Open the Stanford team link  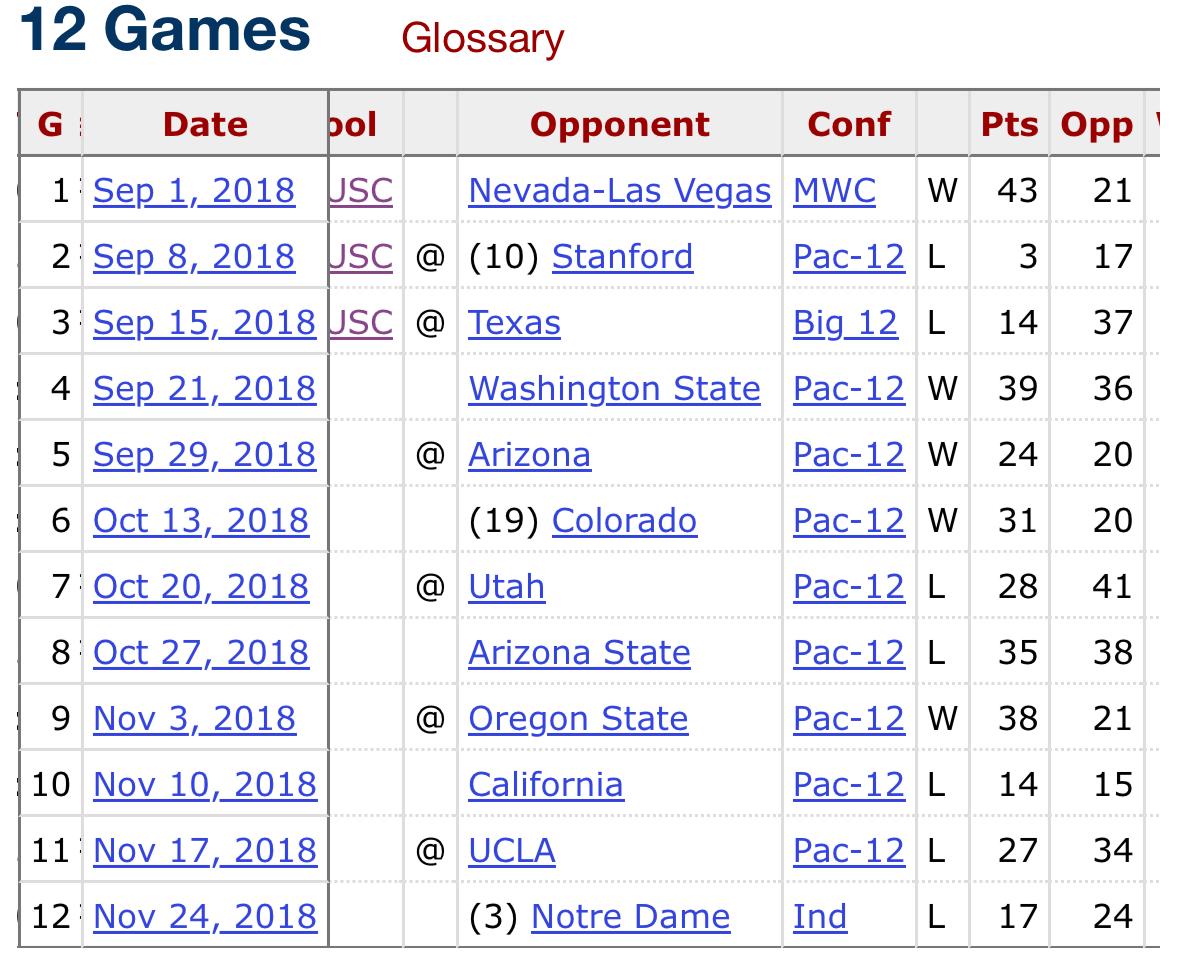[622, 256]
